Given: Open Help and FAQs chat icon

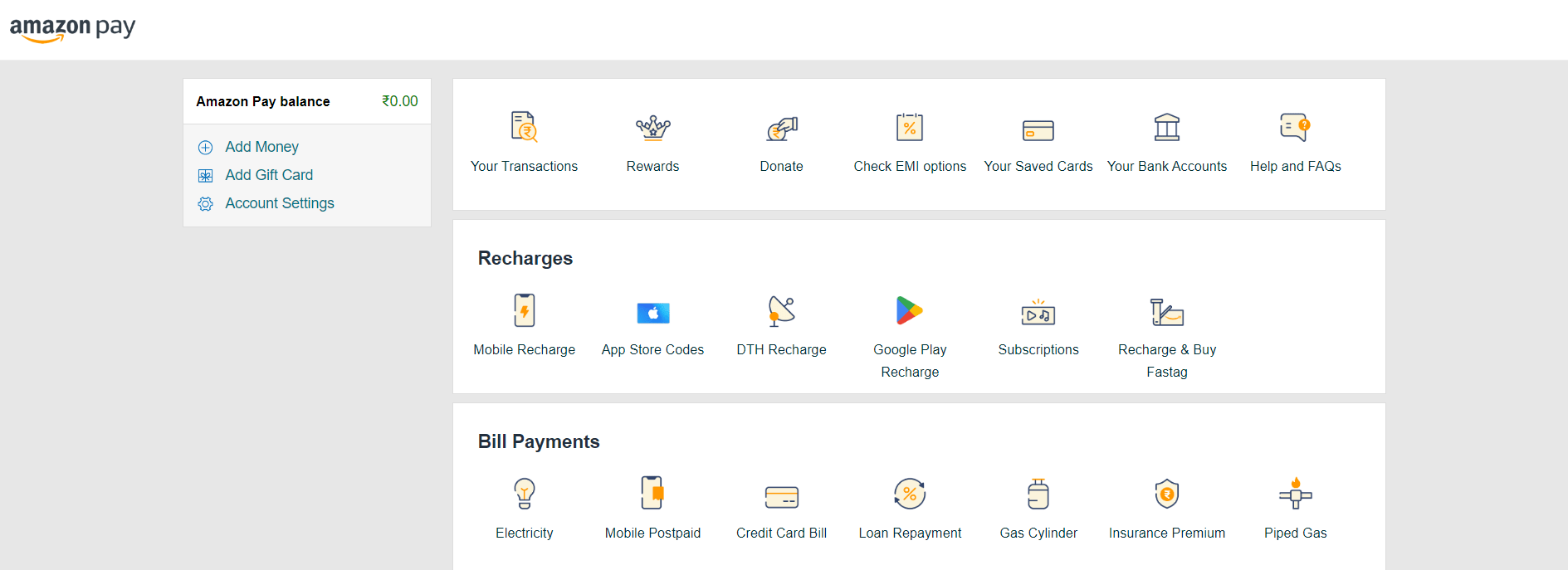Looking at the screenshot, I should [x=1295, y=127].
